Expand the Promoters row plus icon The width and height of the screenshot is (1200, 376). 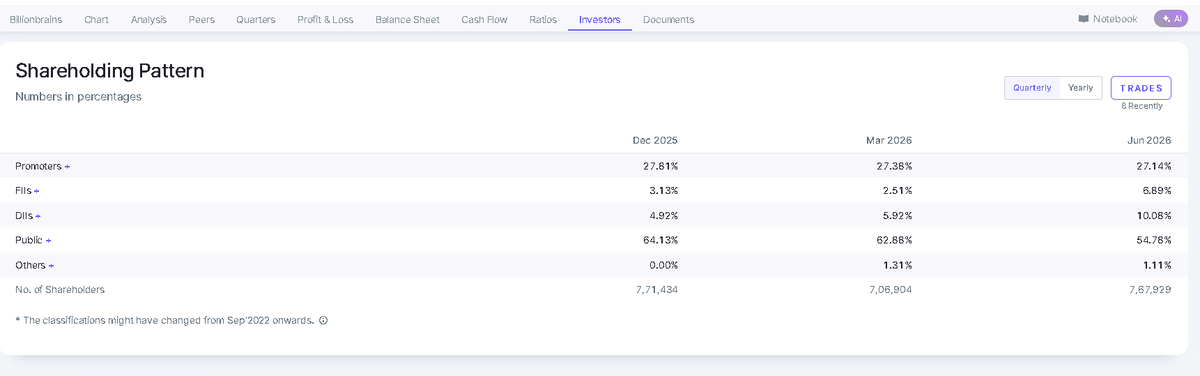pyautogui.click(x=67, y=166)
